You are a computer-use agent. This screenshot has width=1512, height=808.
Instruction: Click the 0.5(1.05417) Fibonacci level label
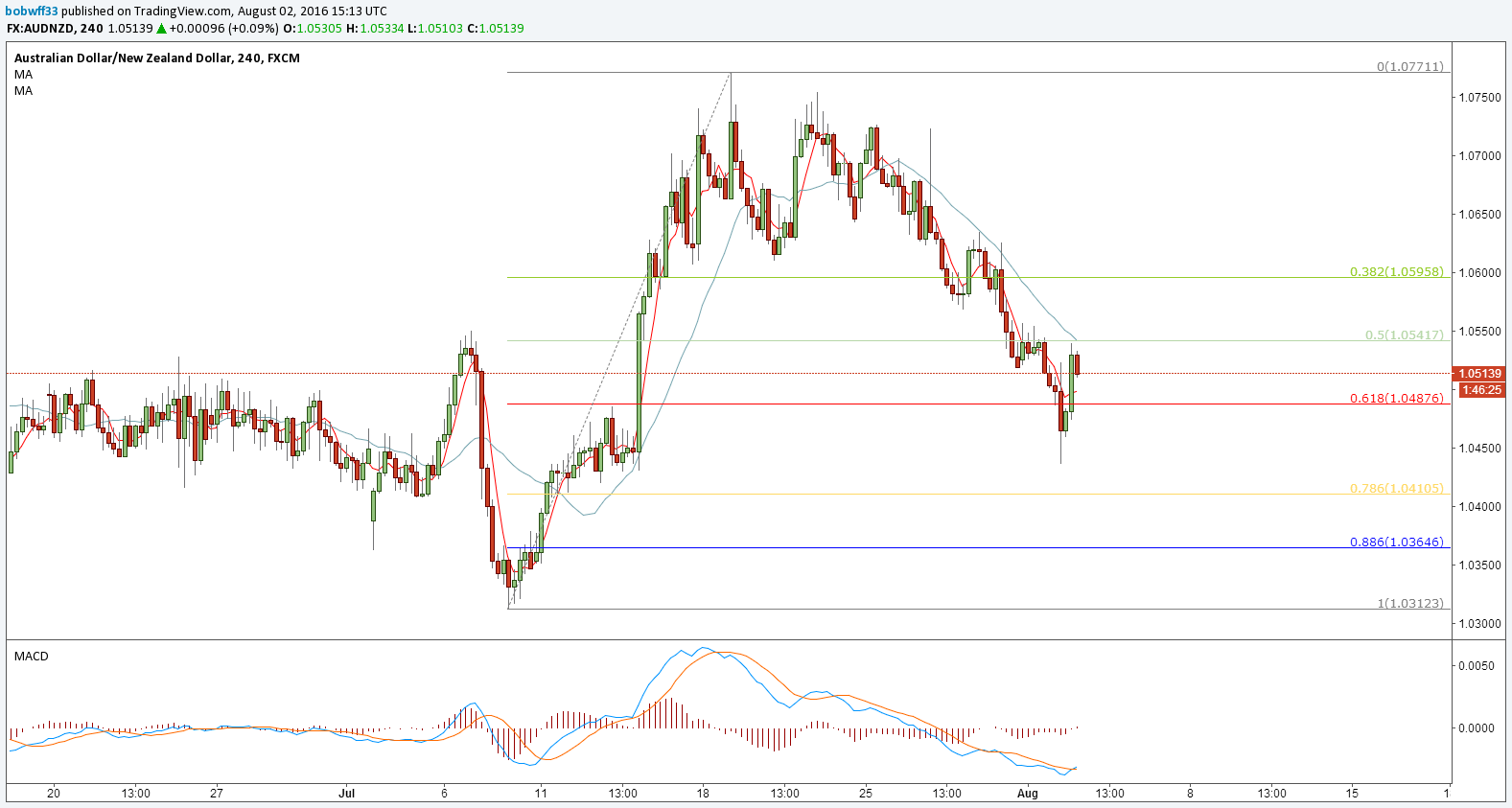pos(1404,335)
